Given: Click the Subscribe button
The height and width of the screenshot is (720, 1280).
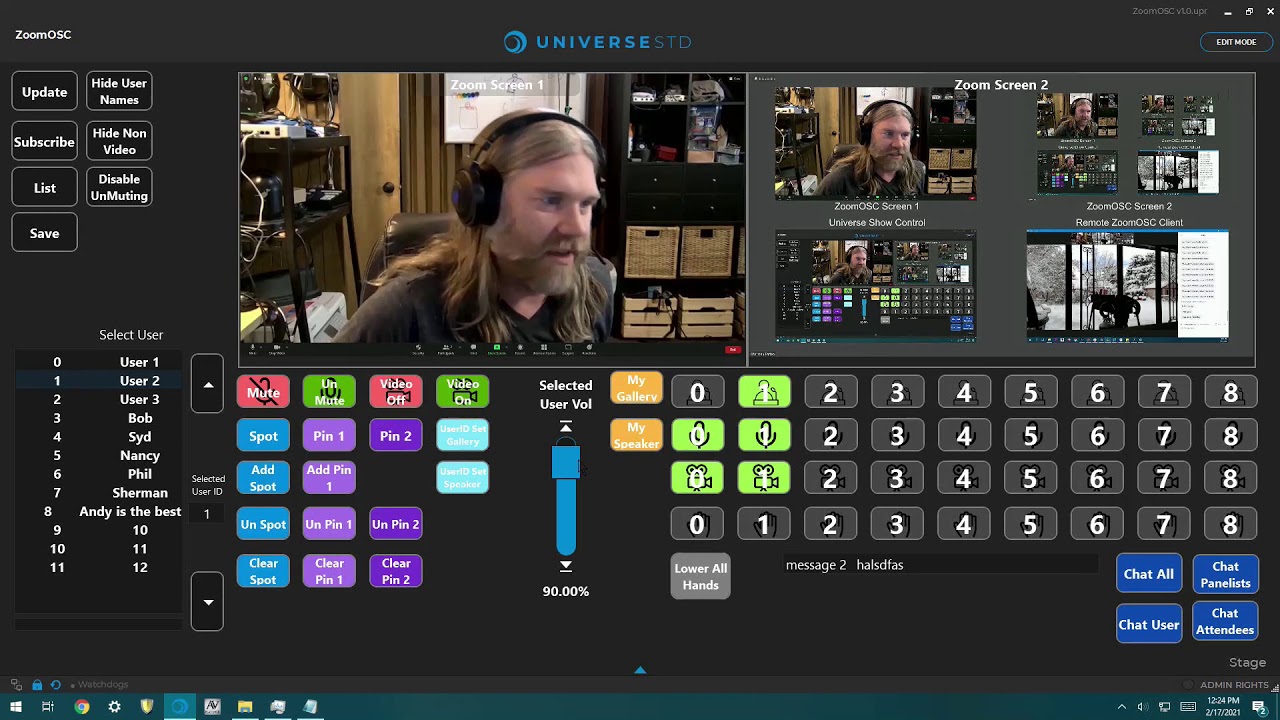Looking at the screenshot, I should [x=44, y=142].
